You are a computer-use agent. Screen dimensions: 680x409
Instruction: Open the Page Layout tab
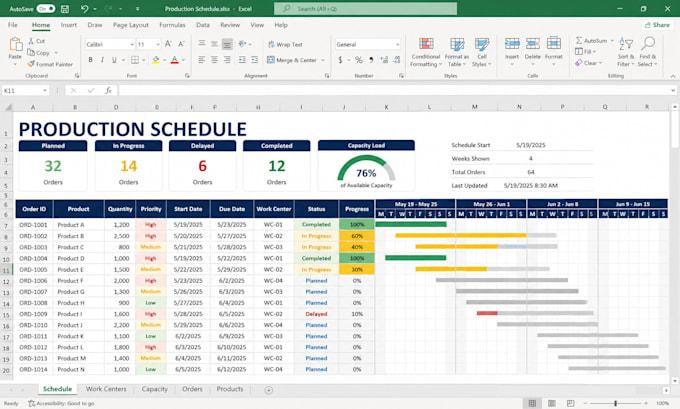pyautogui.click(x=131, y=25)
